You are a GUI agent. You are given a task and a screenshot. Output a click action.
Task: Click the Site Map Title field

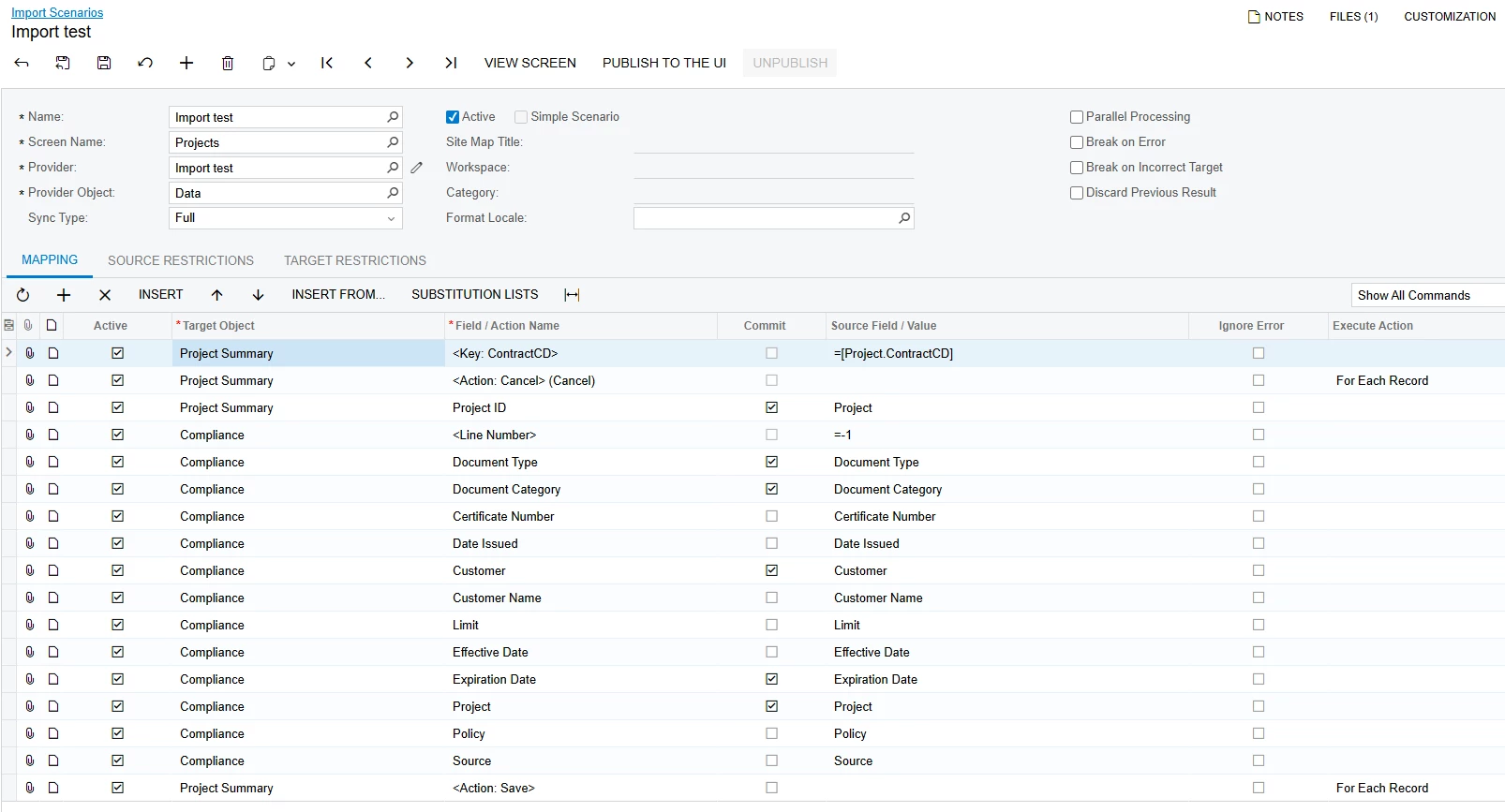[x=774, y=142]
